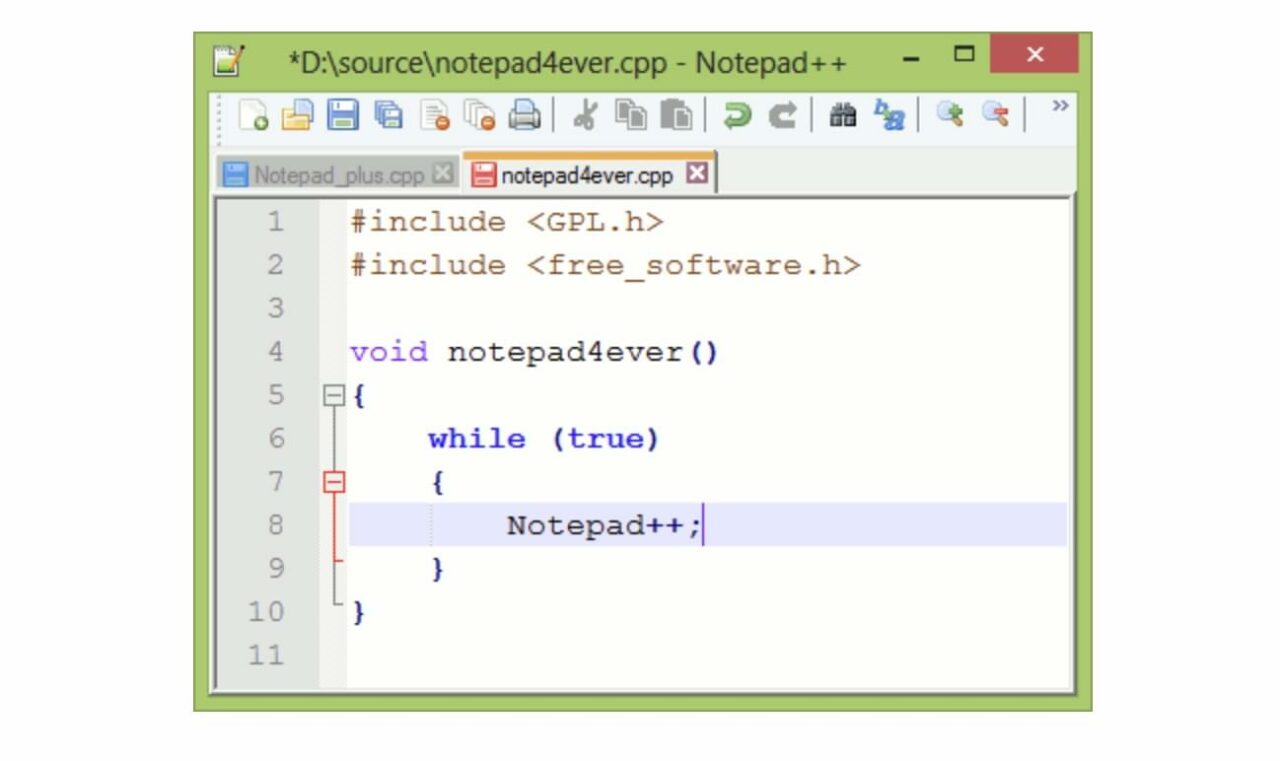Create a new file
1280x761 pixels.
coord(251,113)
